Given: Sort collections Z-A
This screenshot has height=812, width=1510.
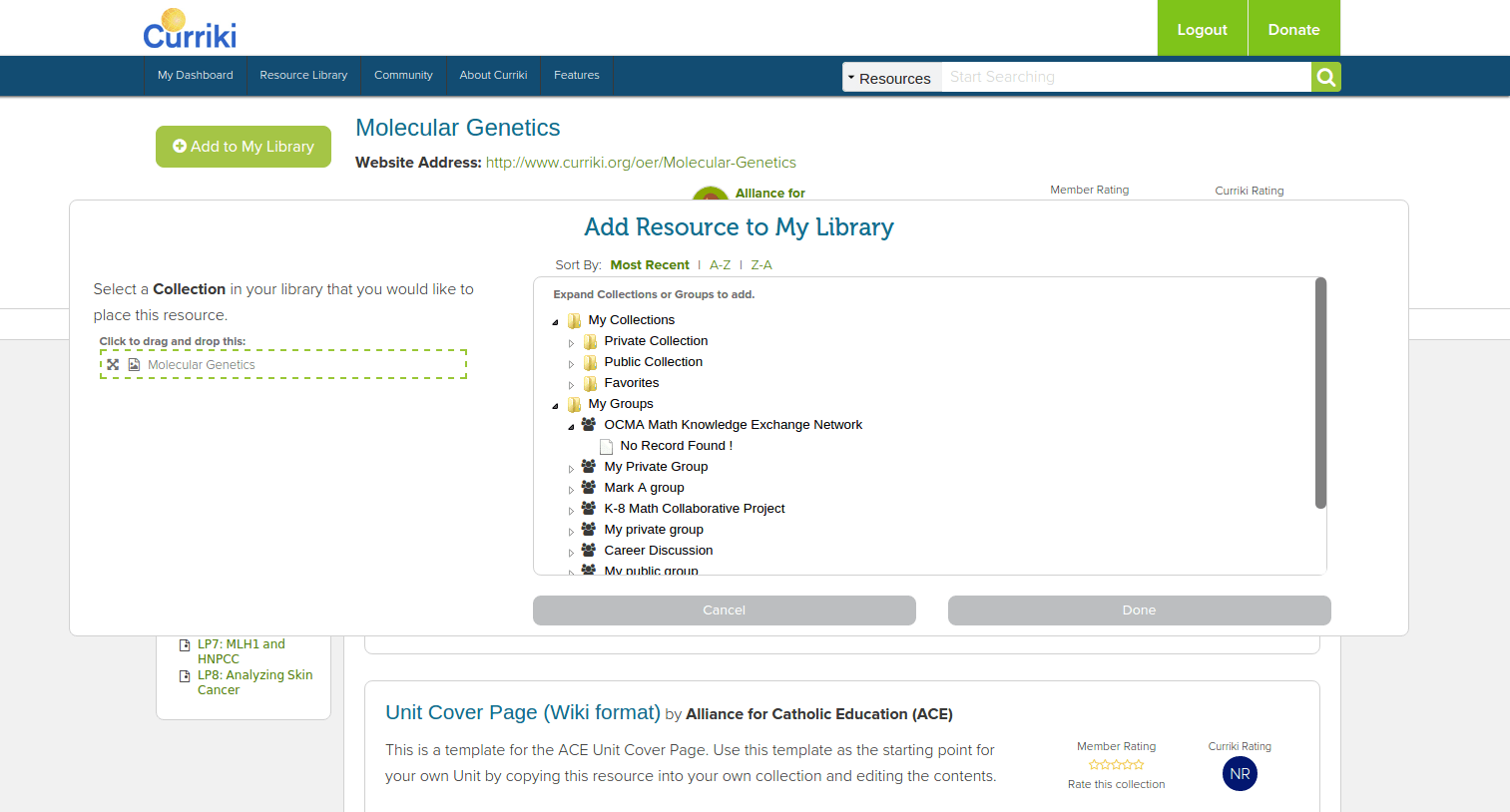Looking at the screenshot, I should 761,265.
